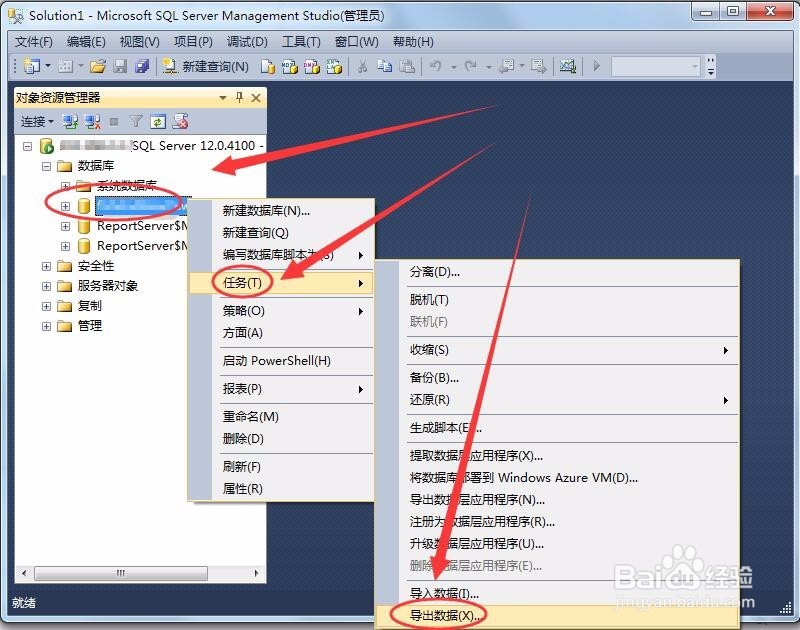Select the 安全性 tree item
The height and width of the screenshot is (630, 800).
[95, 266]
